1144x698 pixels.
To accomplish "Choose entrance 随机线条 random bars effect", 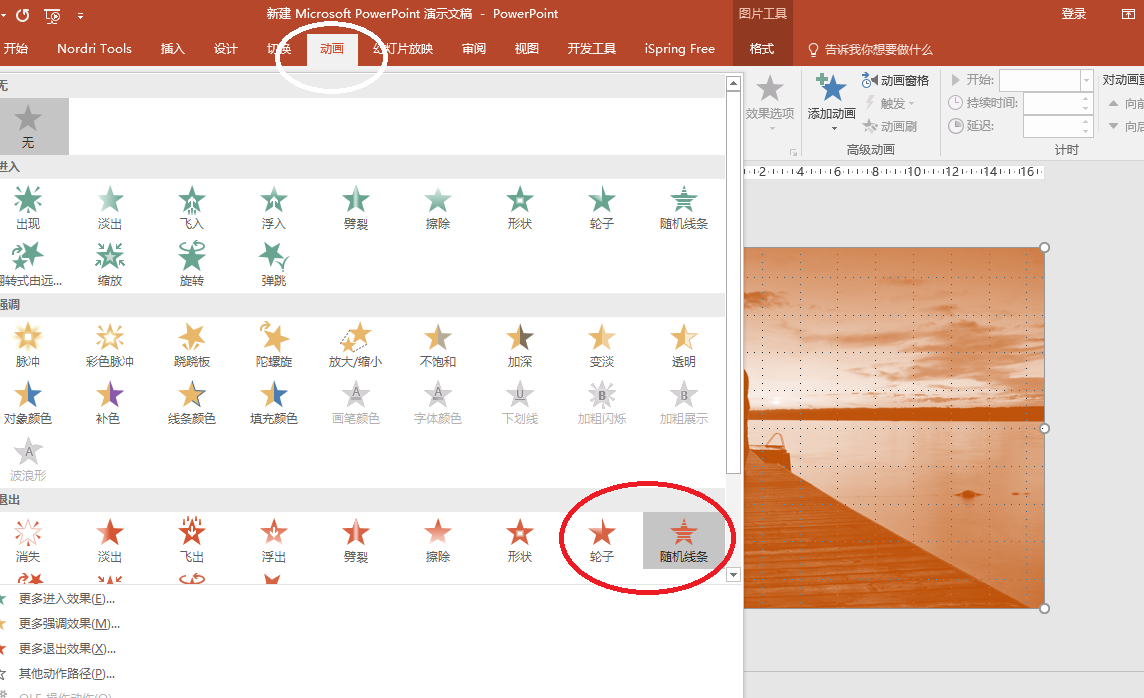I will 684,208.
